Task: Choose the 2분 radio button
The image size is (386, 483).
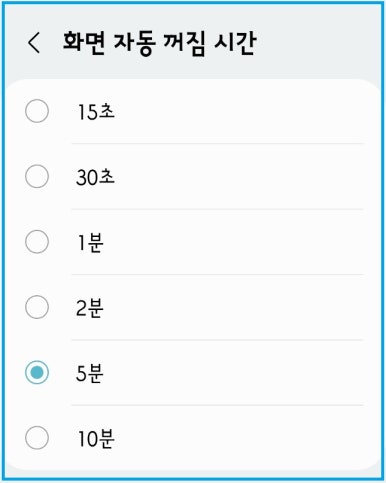Action: tap(37, 307)
